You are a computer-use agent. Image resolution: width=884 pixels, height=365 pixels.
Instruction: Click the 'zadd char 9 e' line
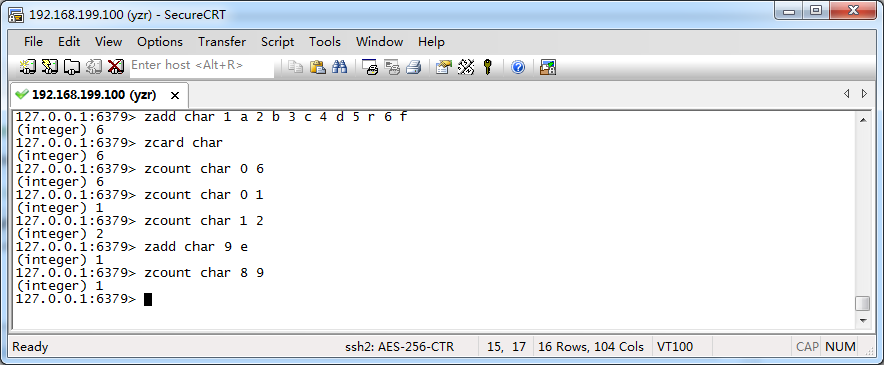point(131,247)
